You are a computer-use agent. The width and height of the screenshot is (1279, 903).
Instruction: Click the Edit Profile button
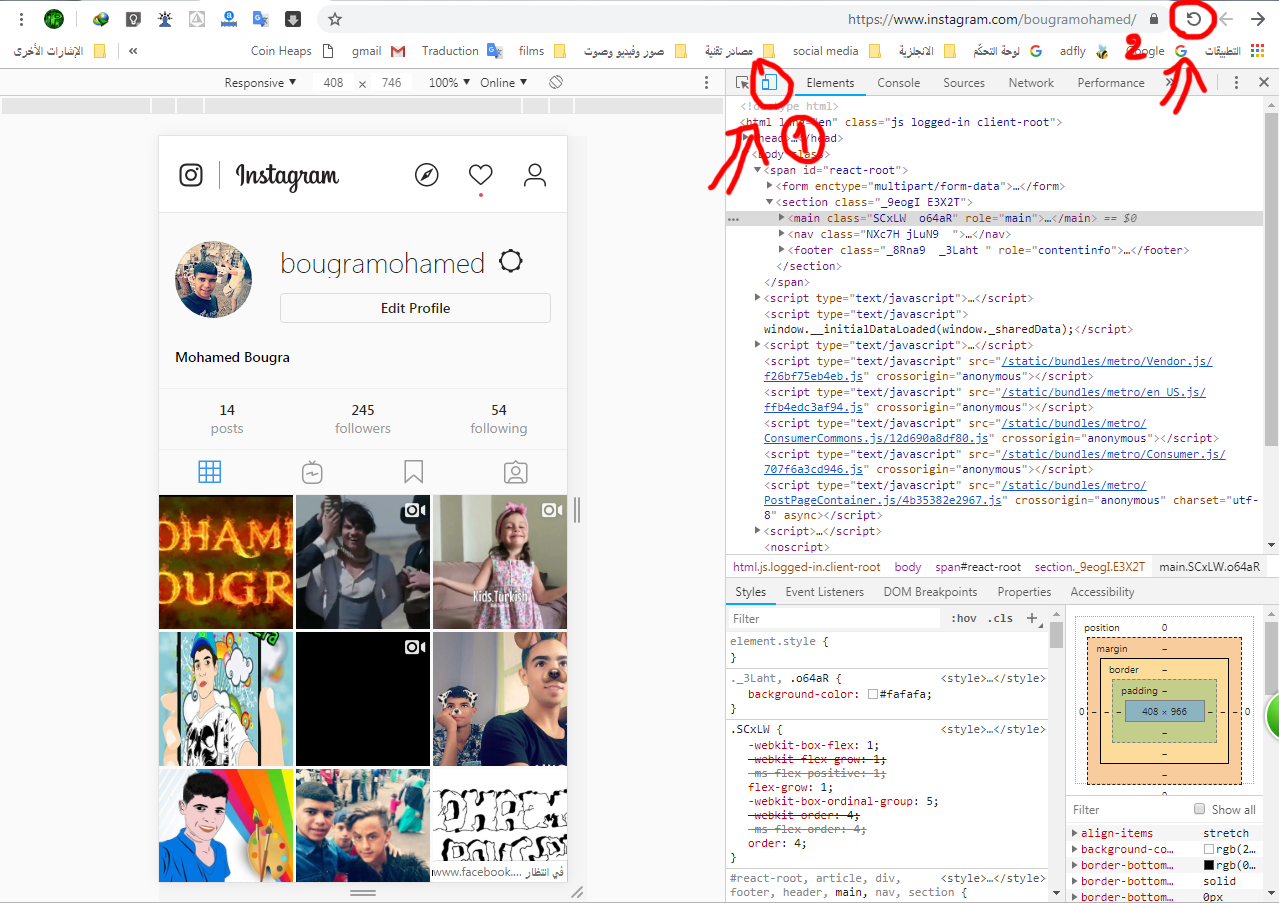(x=415, y=308)
